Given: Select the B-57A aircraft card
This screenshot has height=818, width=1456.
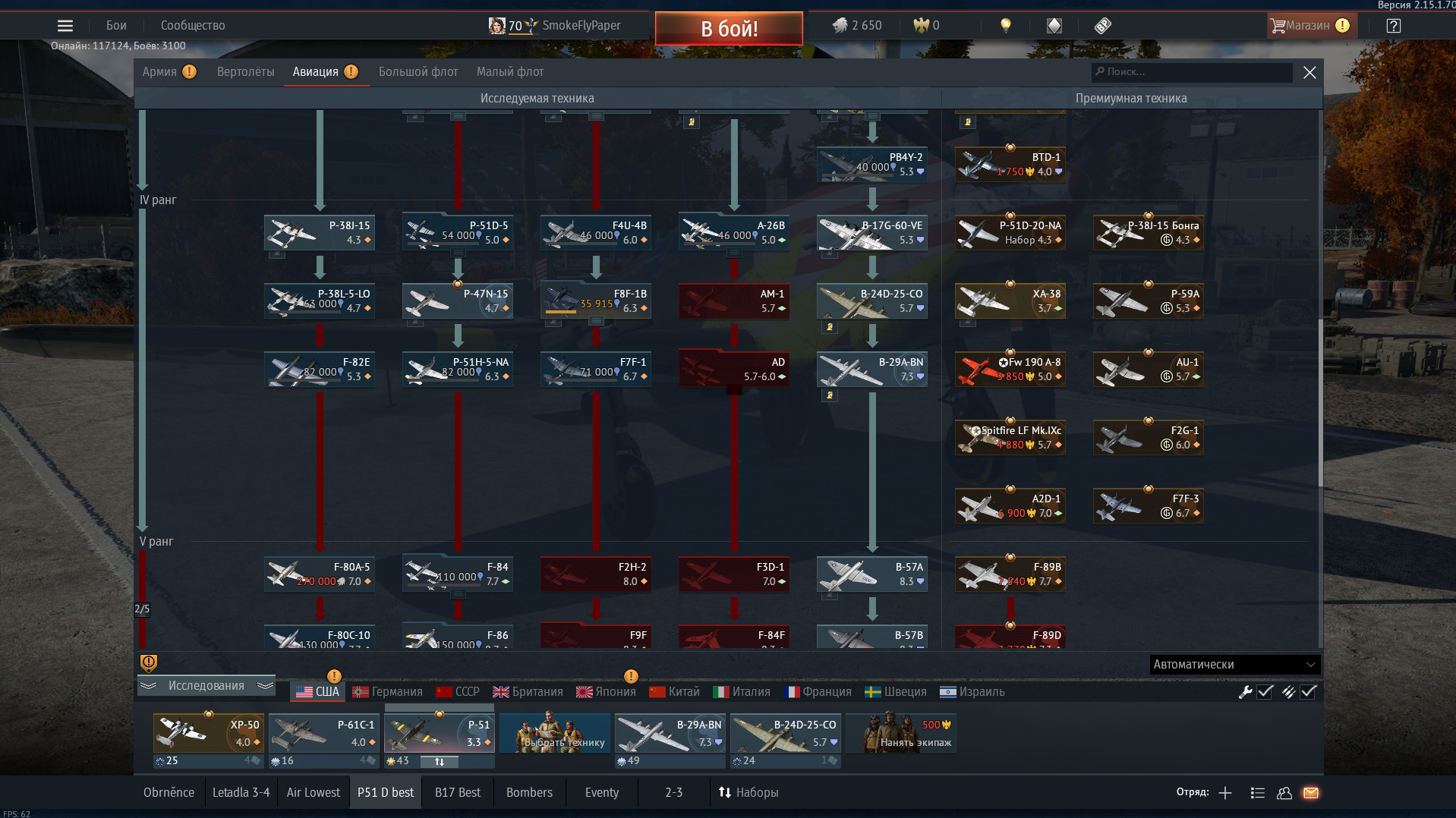Looking at the screenshot, I should pos(872,574).
